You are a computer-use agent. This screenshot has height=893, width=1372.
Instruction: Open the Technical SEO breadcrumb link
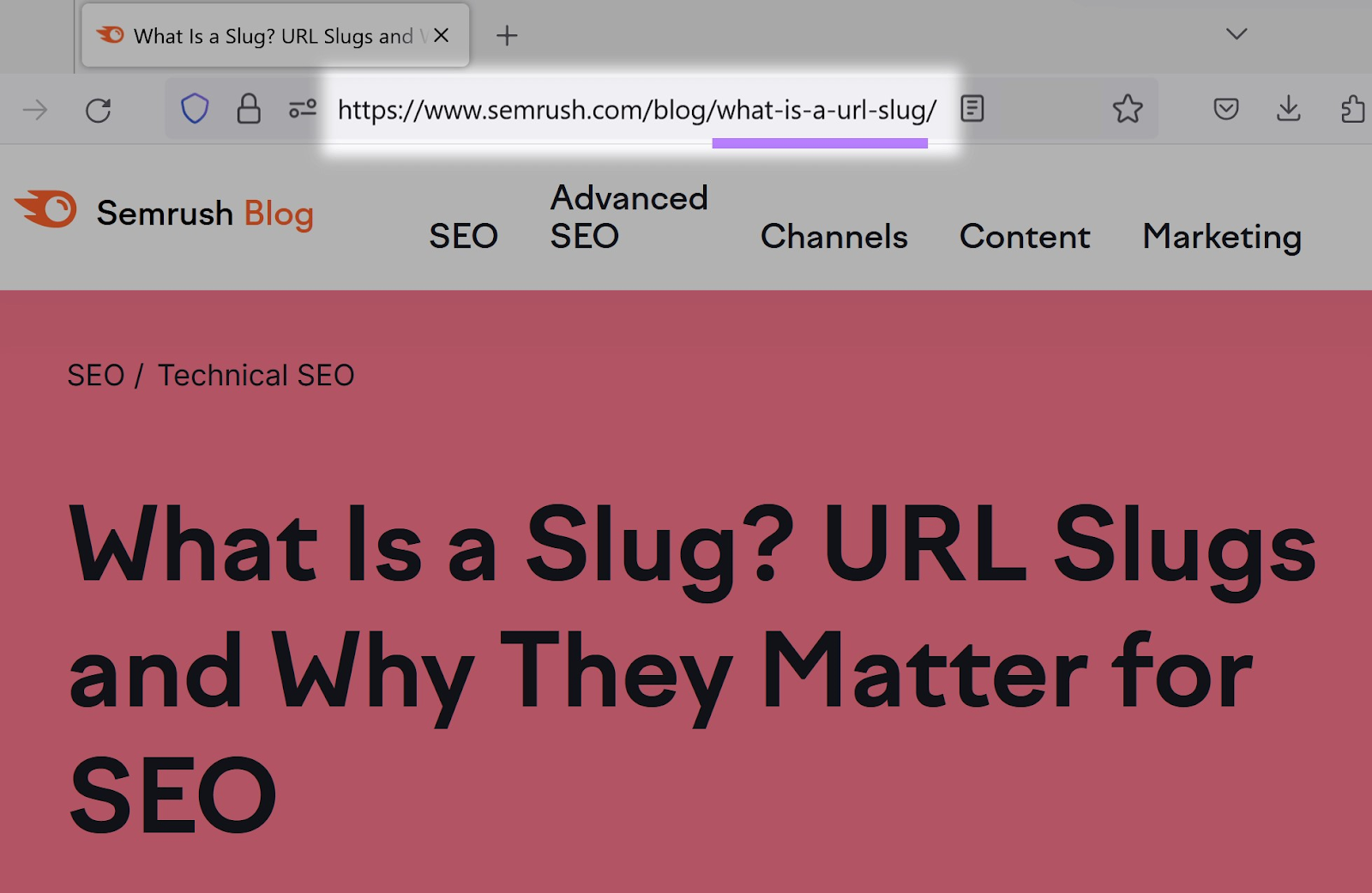point(255,375)
